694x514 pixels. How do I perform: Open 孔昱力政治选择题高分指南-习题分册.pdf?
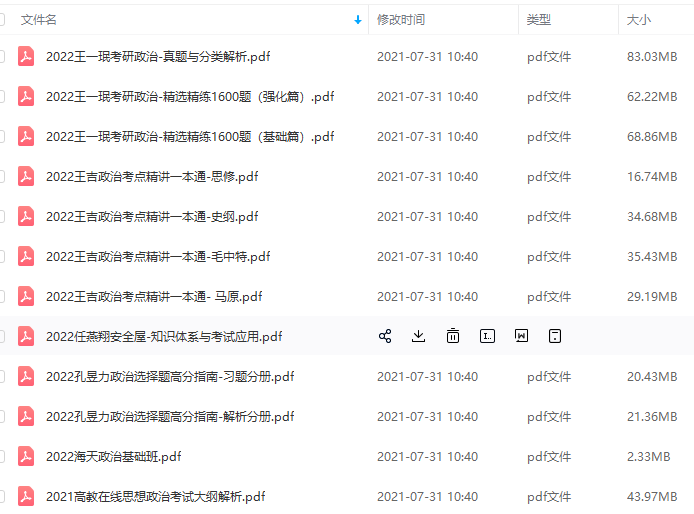[x=169, y=376]
